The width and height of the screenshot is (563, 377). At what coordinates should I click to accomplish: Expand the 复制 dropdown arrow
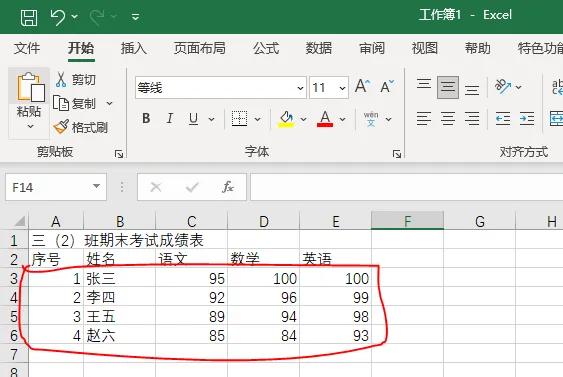(110, 104)
